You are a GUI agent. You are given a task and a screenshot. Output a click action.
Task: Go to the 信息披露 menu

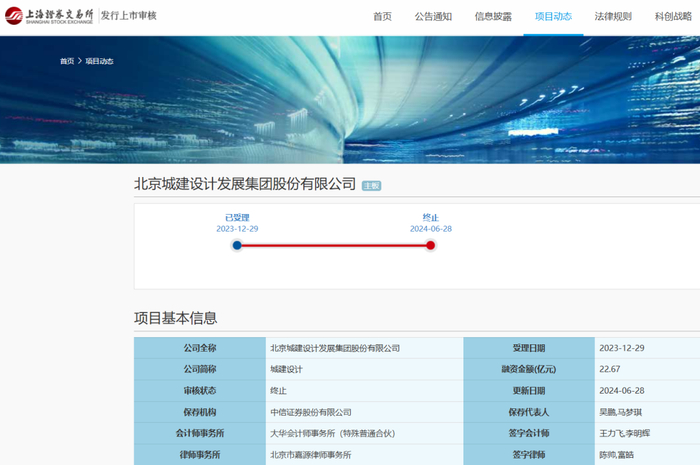pos(493,17)
